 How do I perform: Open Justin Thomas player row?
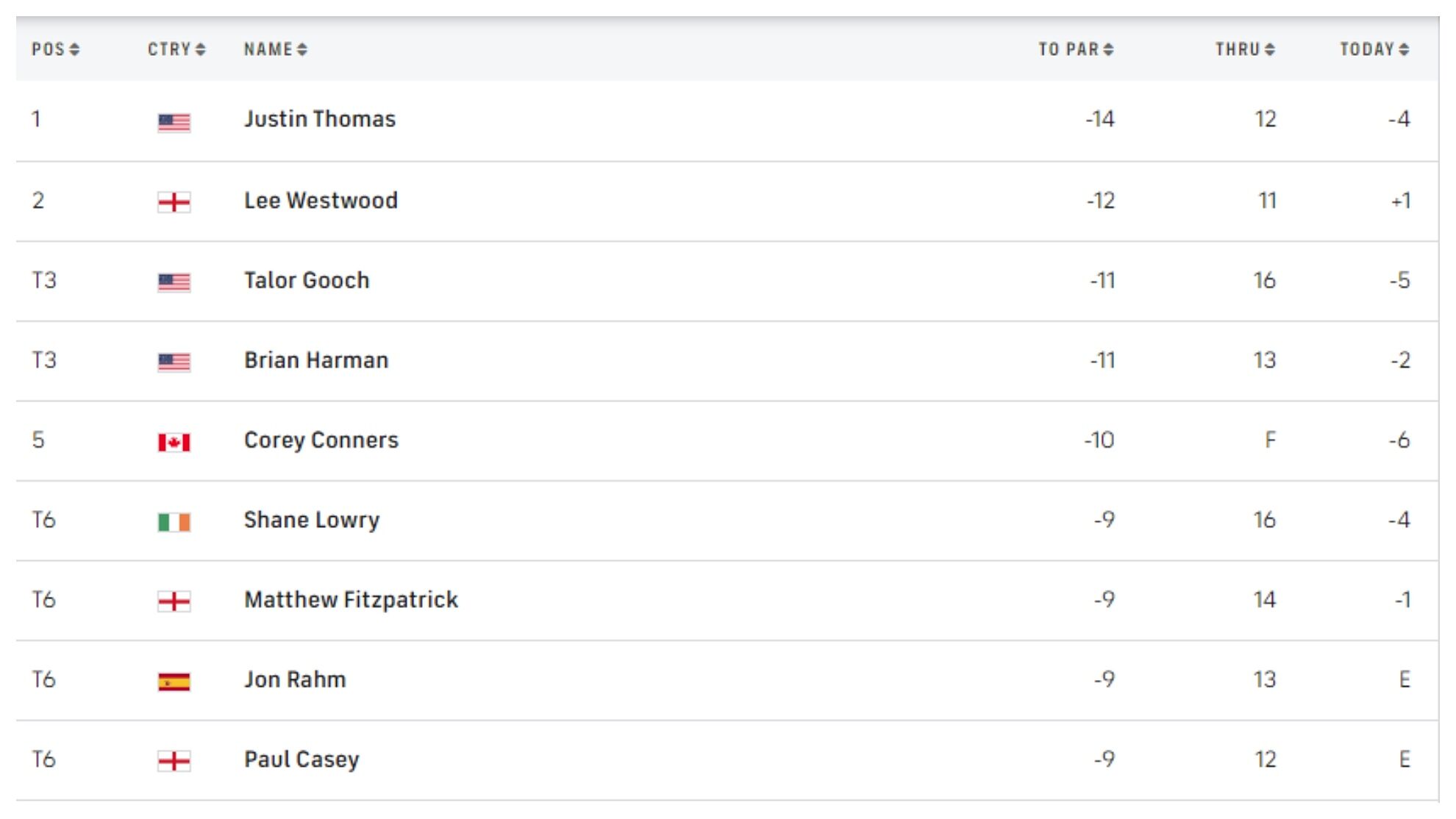320,119
